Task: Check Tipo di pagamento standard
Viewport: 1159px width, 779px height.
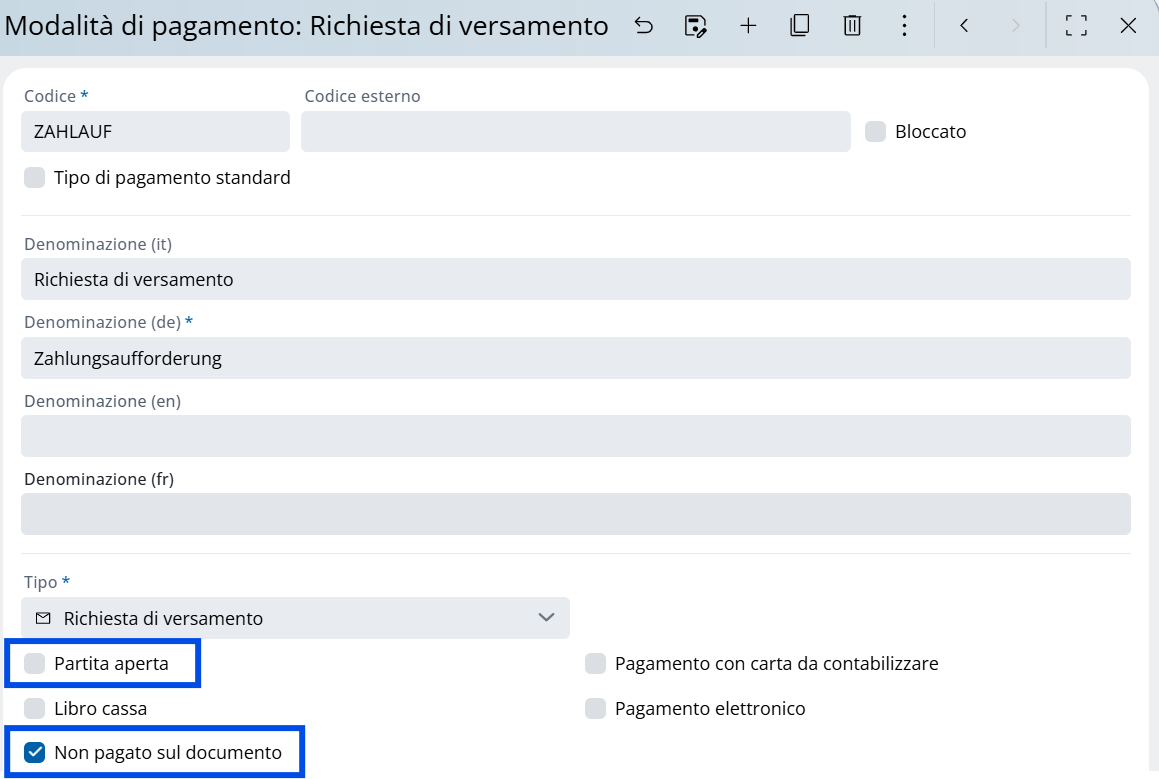Action: click(35, 178)
